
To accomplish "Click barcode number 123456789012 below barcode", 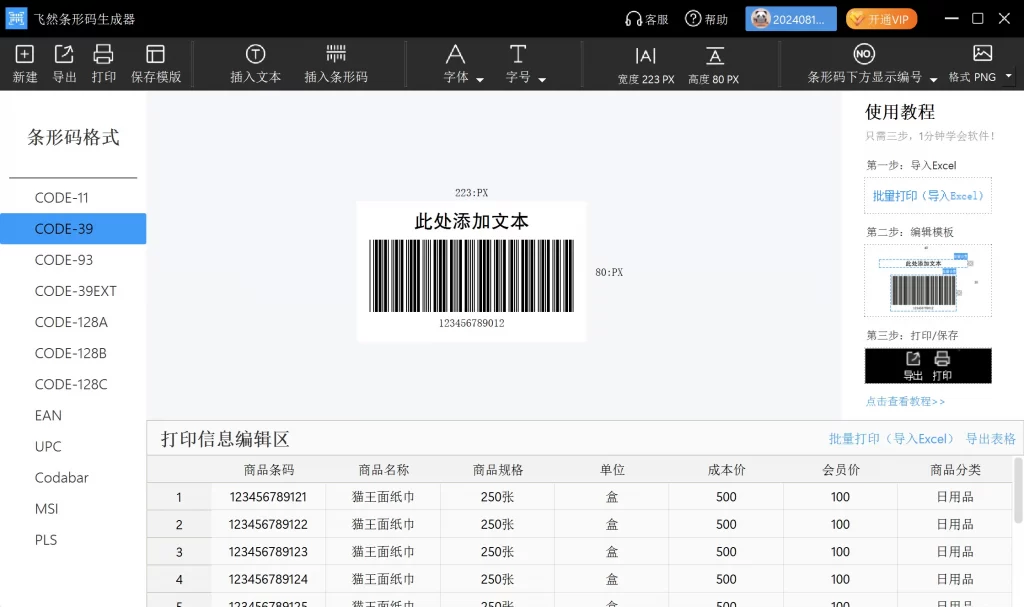I will click(x=472, y=323).
